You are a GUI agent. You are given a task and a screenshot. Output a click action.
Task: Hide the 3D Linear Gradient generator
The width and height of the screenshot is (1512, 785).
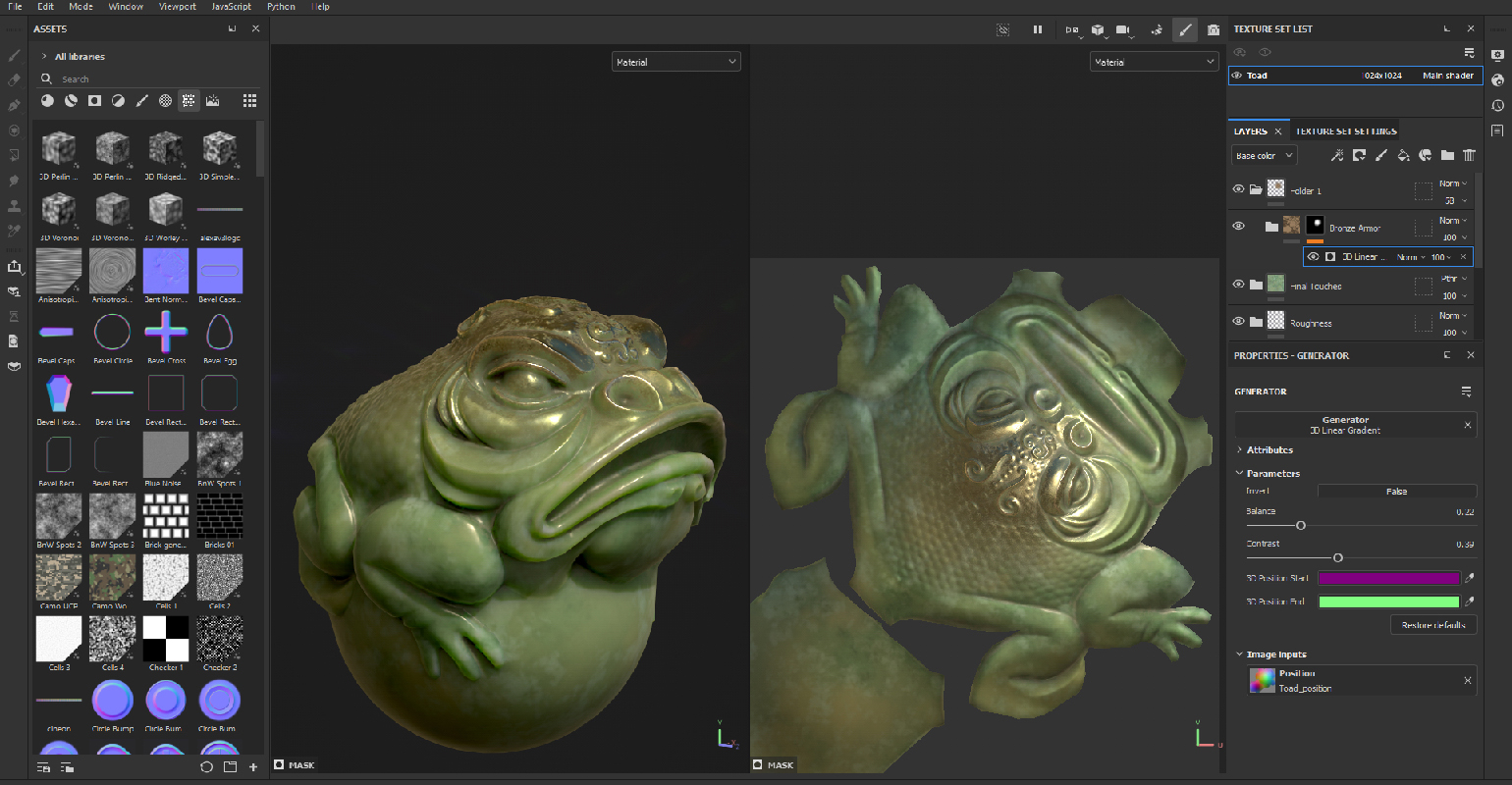(1313, 257)
